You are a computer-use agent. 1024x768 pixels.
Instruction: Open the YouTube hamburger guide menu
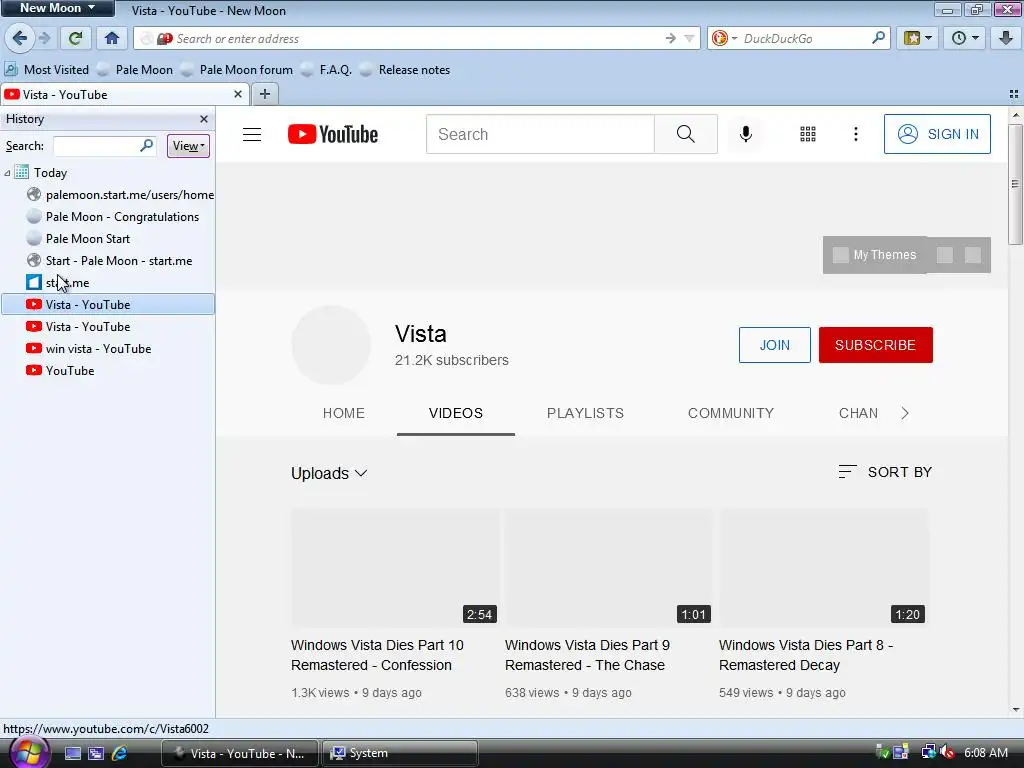tap(252, 135)
